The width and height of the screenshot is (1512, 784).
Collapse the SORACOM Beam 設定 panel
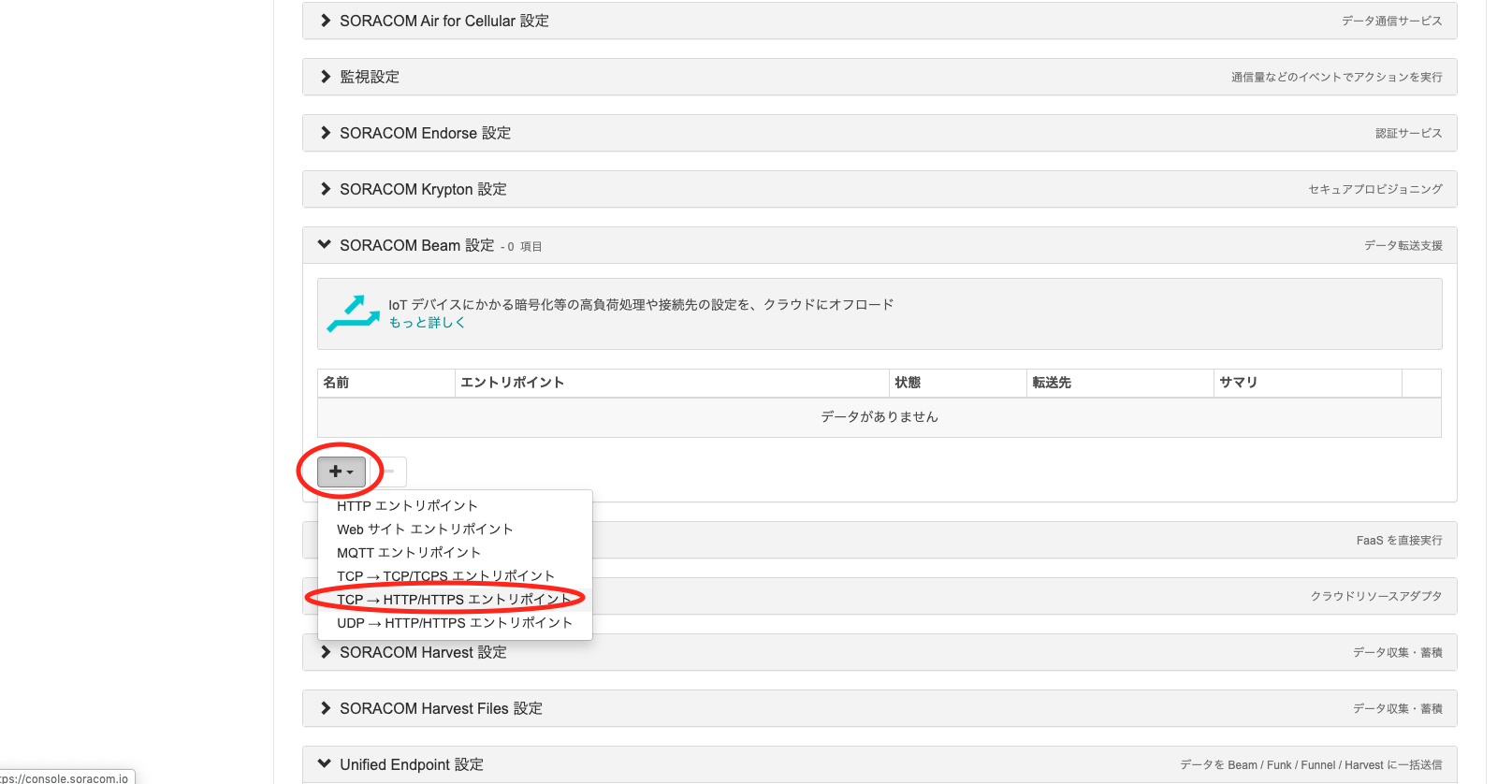pyautogui.click(x=880, y=245)
